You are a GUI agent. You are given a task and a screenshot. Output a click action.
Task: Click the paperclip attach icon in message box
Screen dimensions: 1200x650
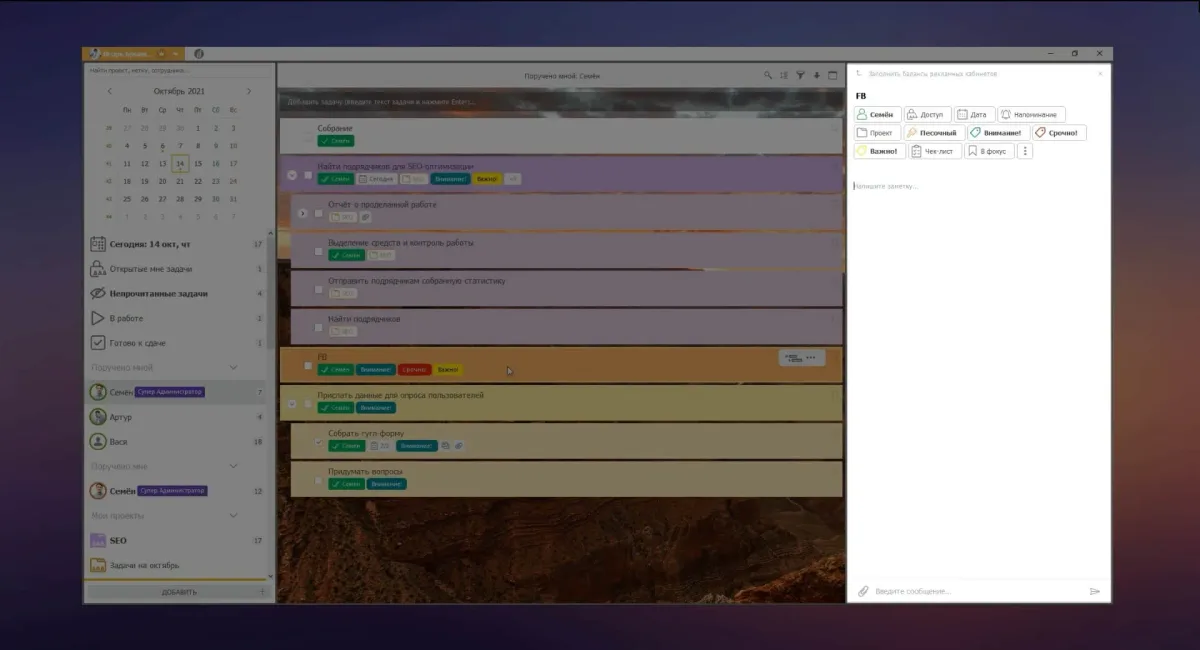pos(863,591)
